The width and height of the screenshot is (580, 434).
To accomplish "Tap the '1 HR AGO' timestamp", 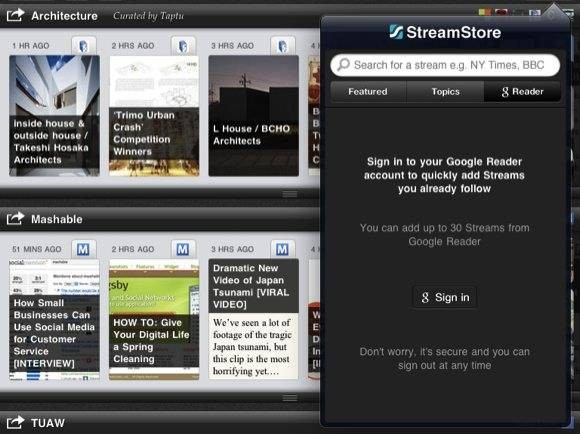I will pos(30,46).
